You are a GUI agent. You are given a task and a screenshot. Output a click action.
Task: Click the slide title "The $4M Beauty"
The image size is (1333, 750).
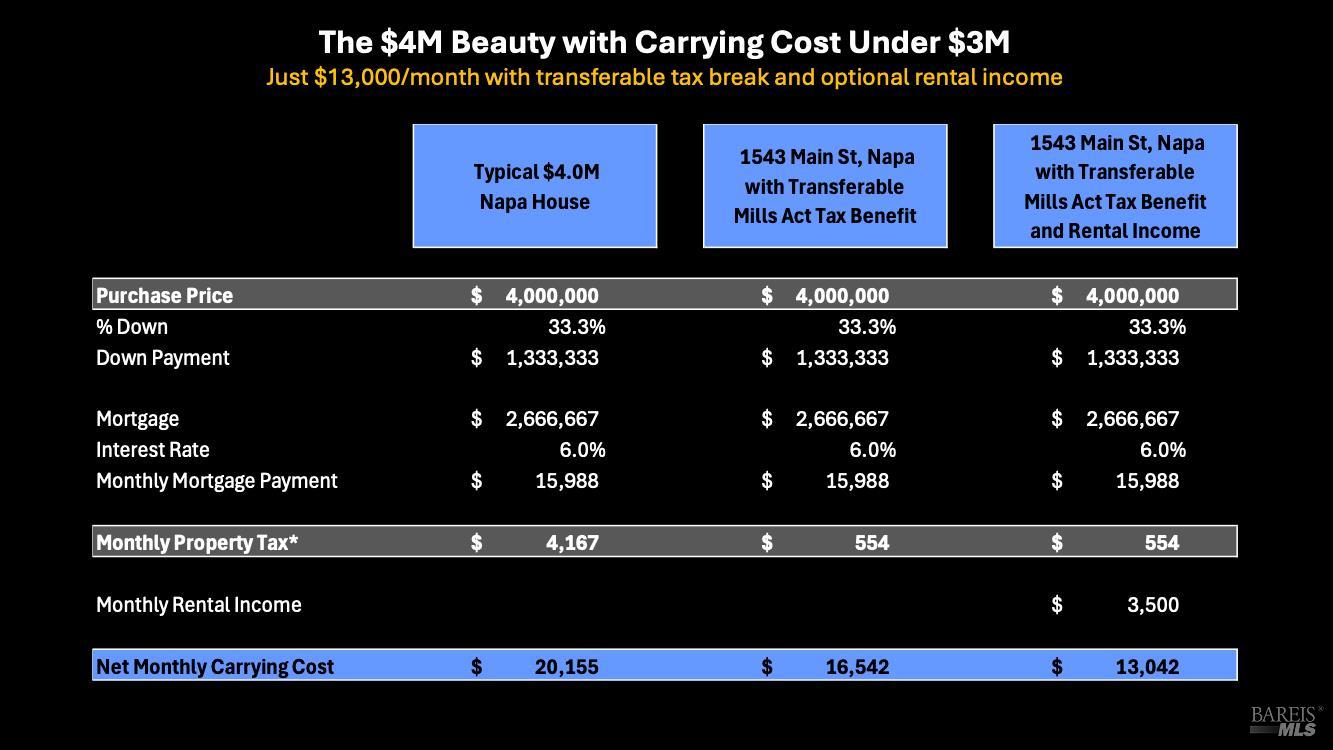[665, 42]
